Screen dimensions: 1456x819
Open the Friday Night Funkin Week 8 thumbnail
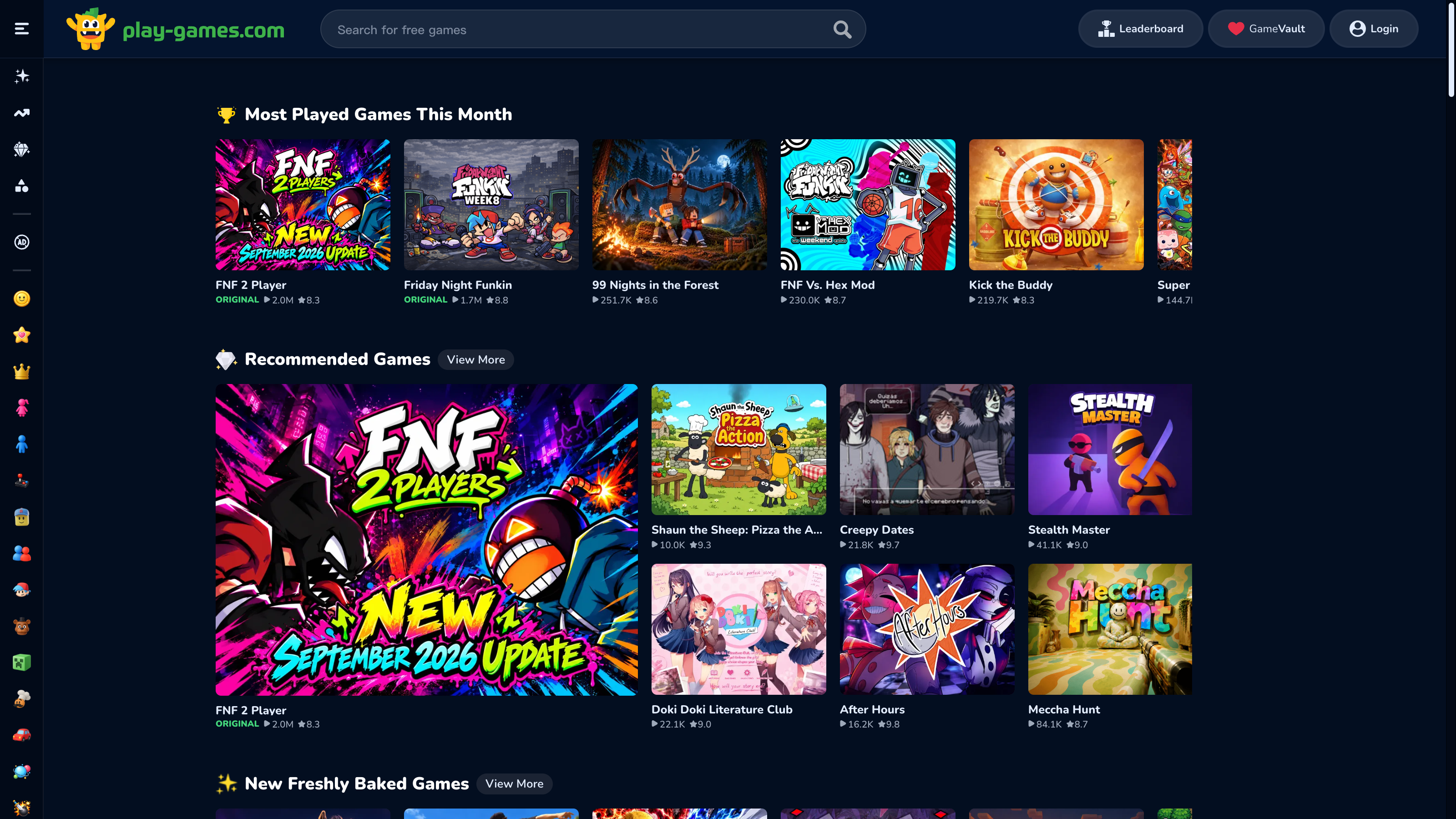pyautogui.click(x=491, y=205)
